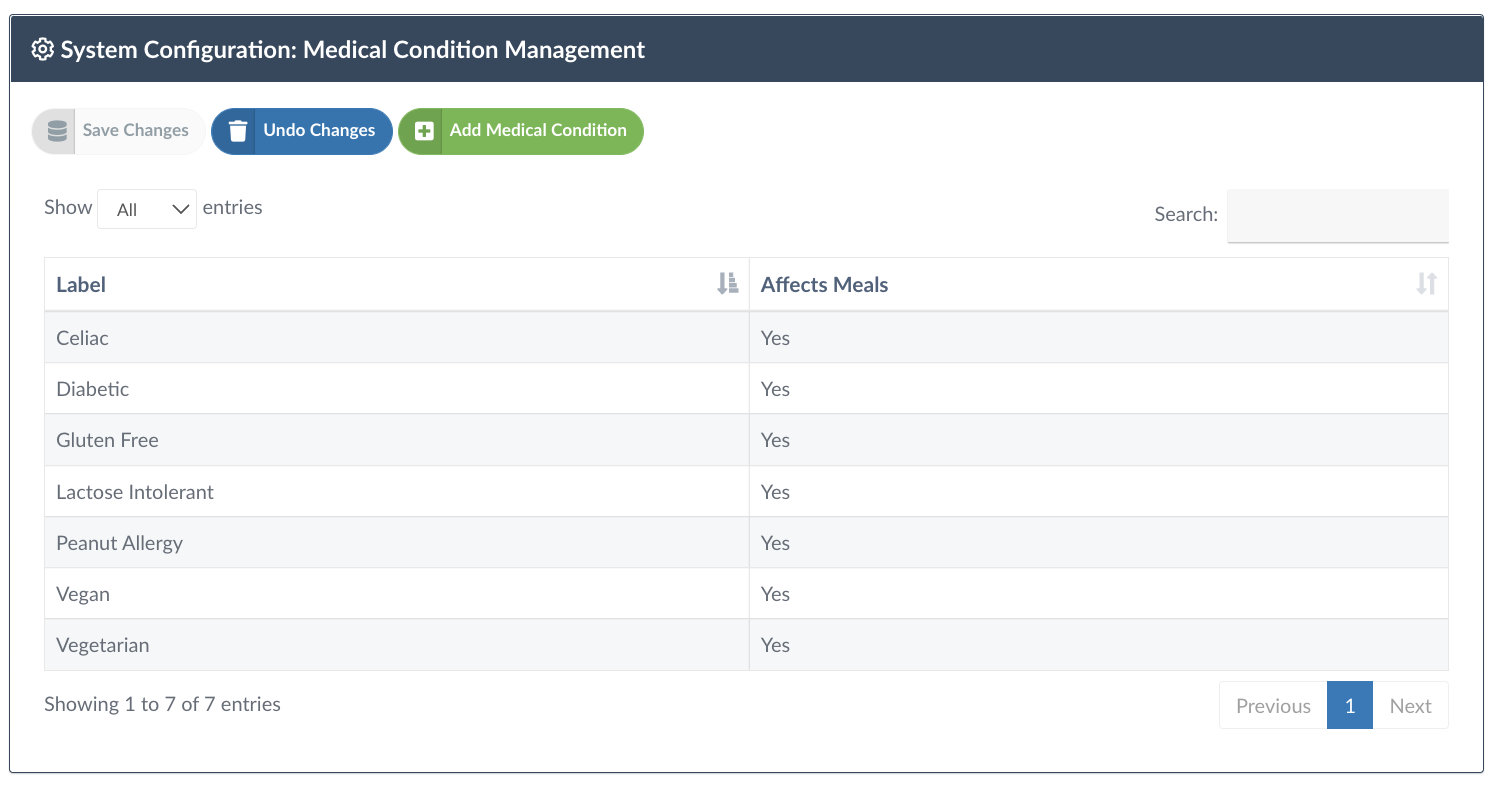Go to the Next page
Image resolution: width=1496 pixels, height=788 pixels.
pyautogui.click(x=1410, y=706)
